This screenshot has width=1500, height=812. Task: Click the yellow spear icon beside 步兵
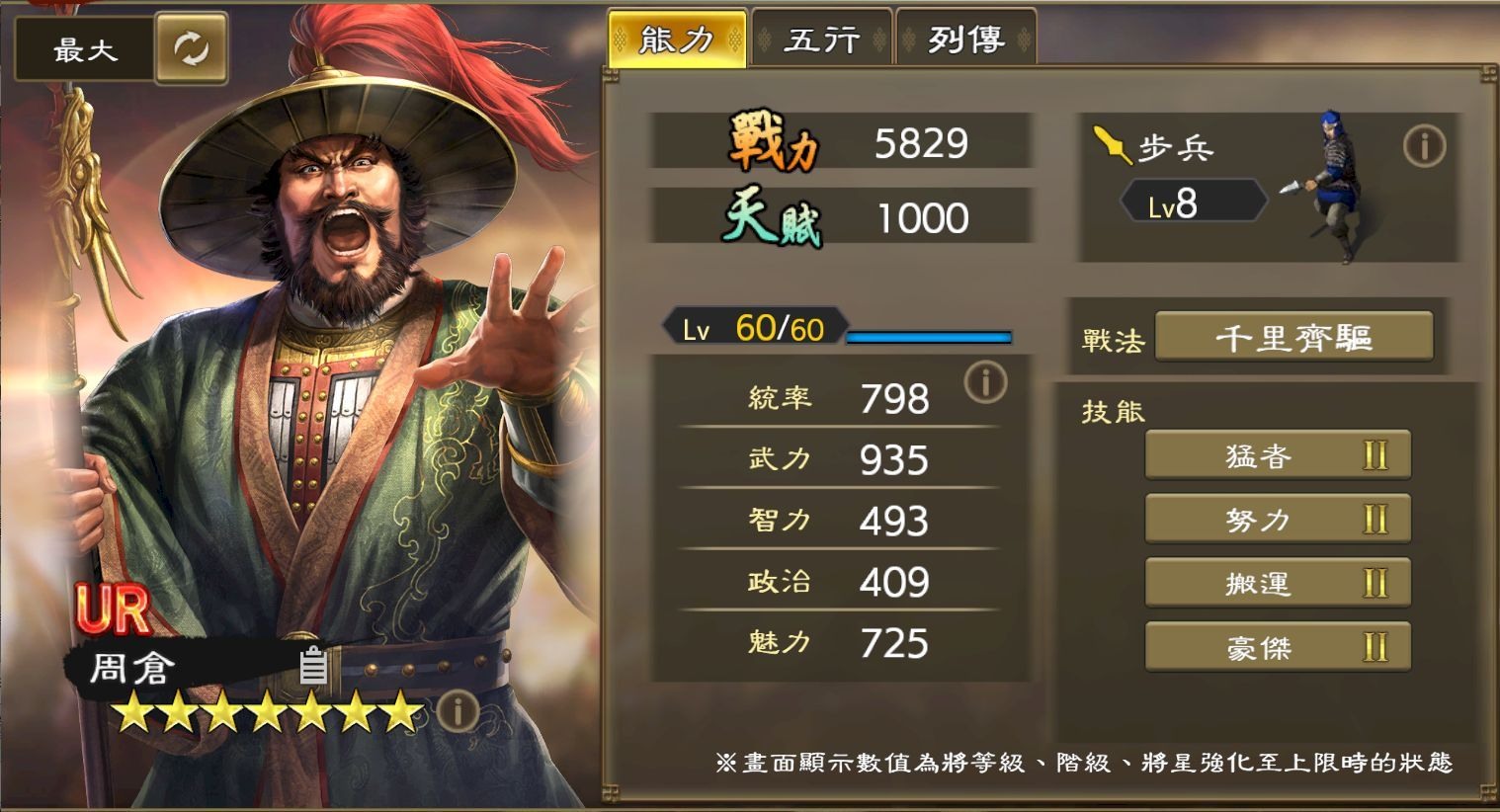tap(1112, 146)
